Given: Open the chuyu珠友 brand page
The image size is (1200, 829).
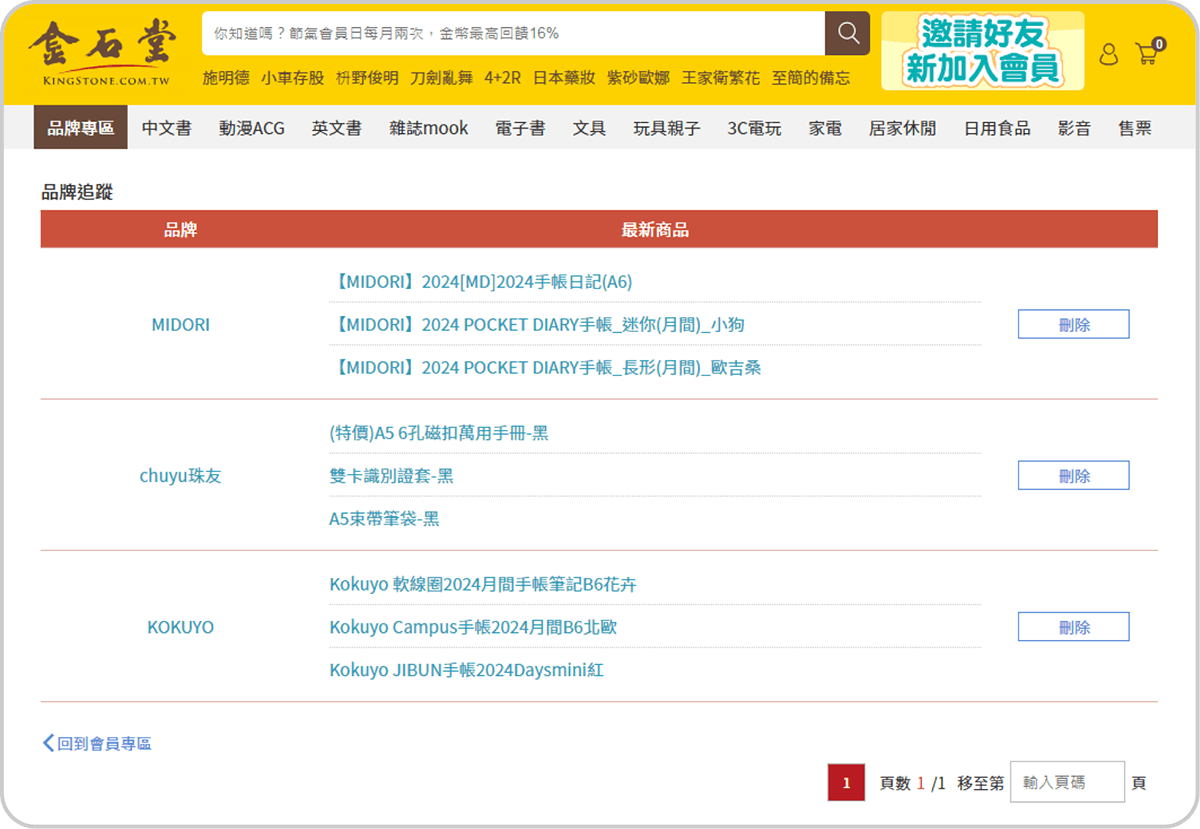Looking at the screenshot, I should tap(180, 476).
